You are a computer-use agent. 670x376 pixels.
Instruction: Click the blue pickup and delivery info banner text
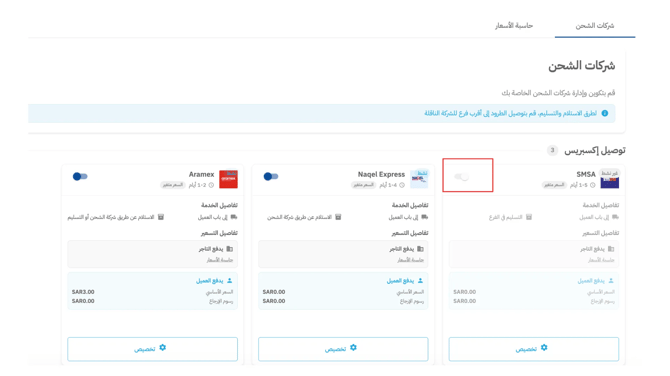click(x=510, y=113)
